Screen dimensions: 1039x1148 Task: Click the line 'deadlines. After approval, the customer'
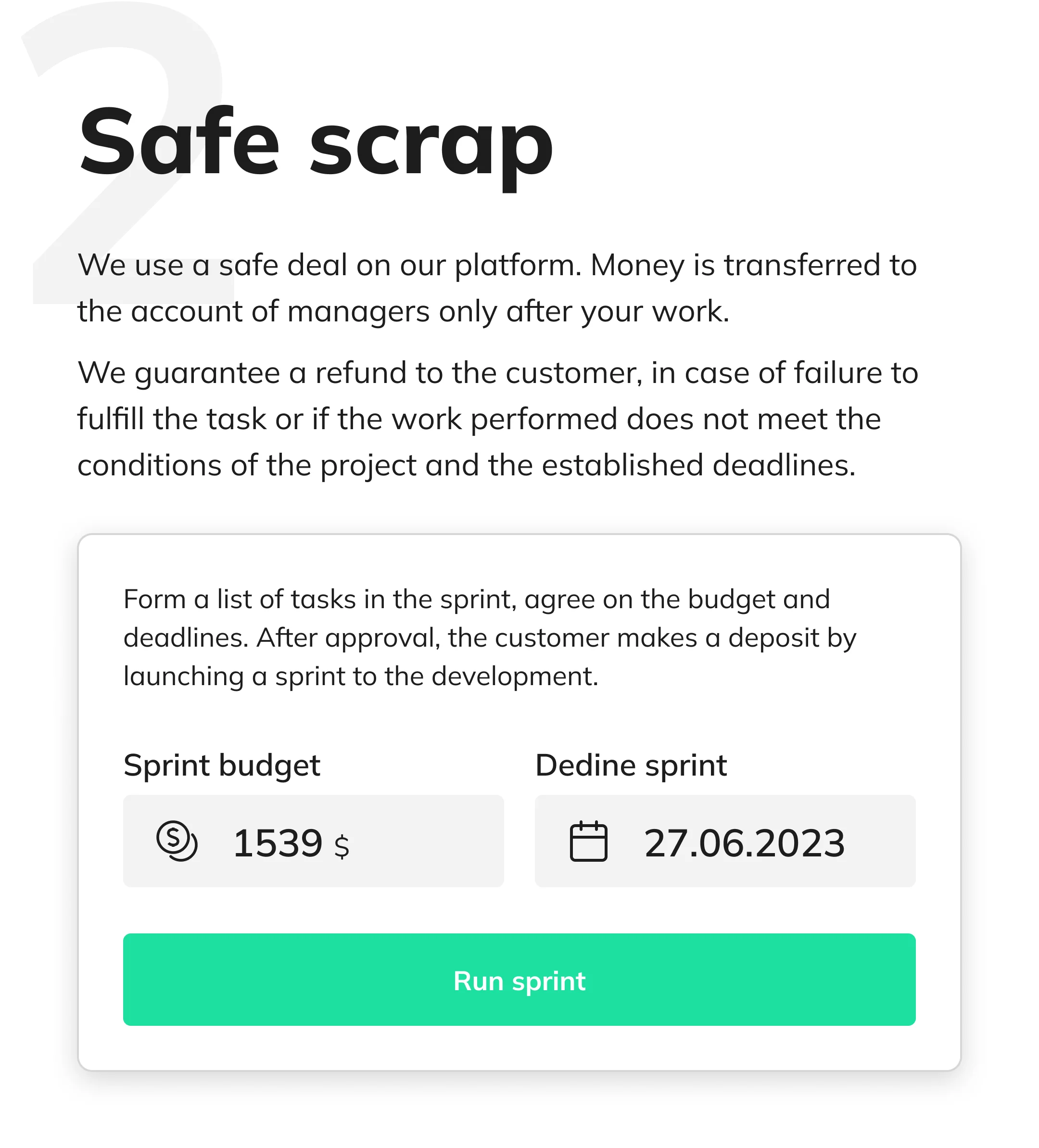(x=490, y=637)
